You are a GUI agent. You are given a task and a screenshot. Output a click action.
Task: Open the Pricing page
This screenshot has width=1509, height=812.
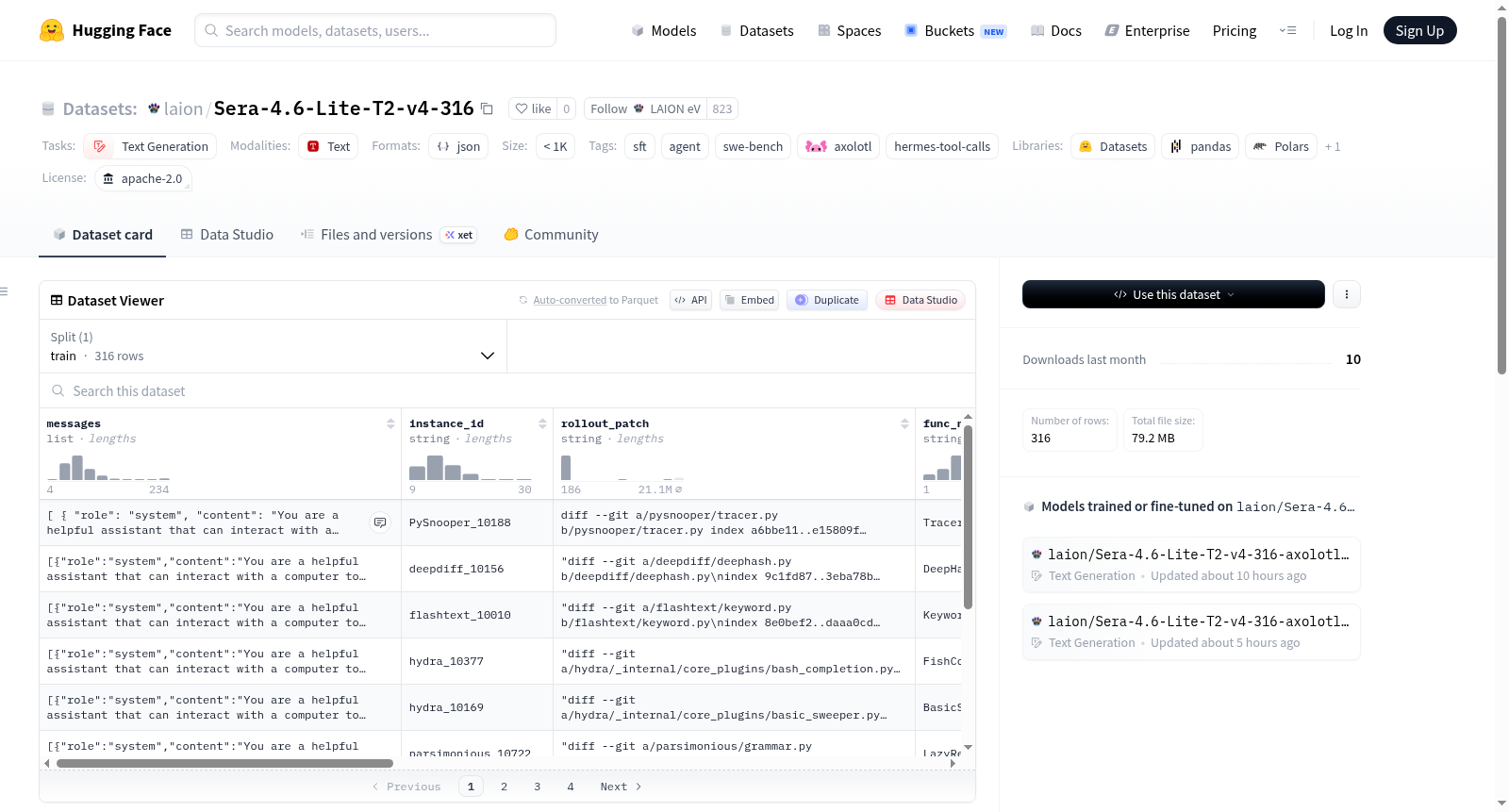[x=1235, y=30]
